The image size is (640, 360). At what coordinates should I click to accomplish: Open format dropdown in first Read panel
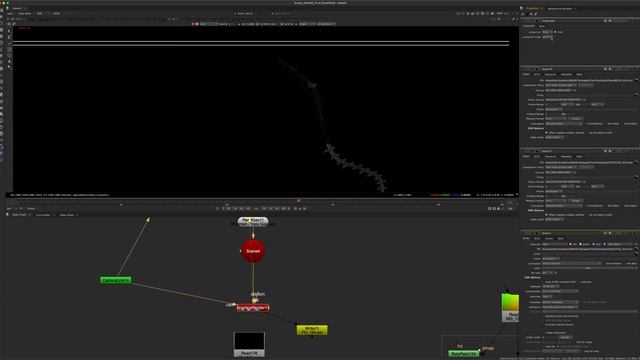[x=559, y=90]
